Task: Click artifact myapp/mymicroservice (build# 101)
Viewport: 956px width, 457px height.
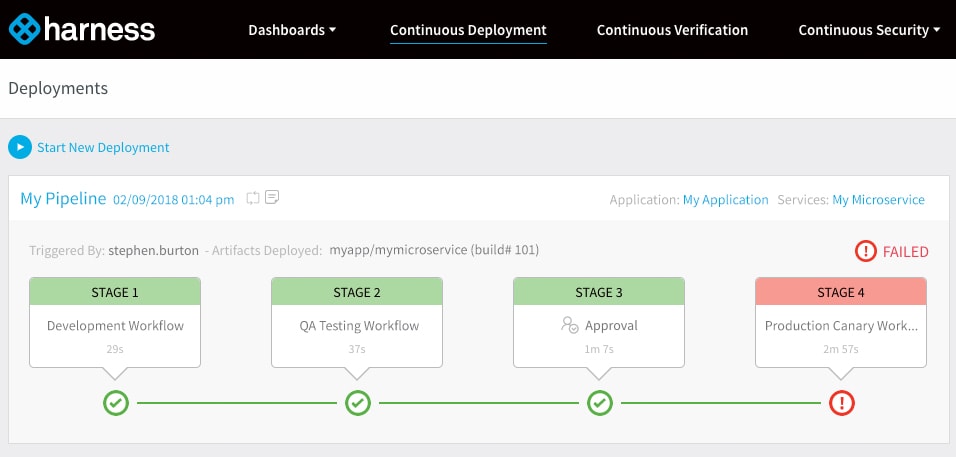Action: tap(434, 250)
